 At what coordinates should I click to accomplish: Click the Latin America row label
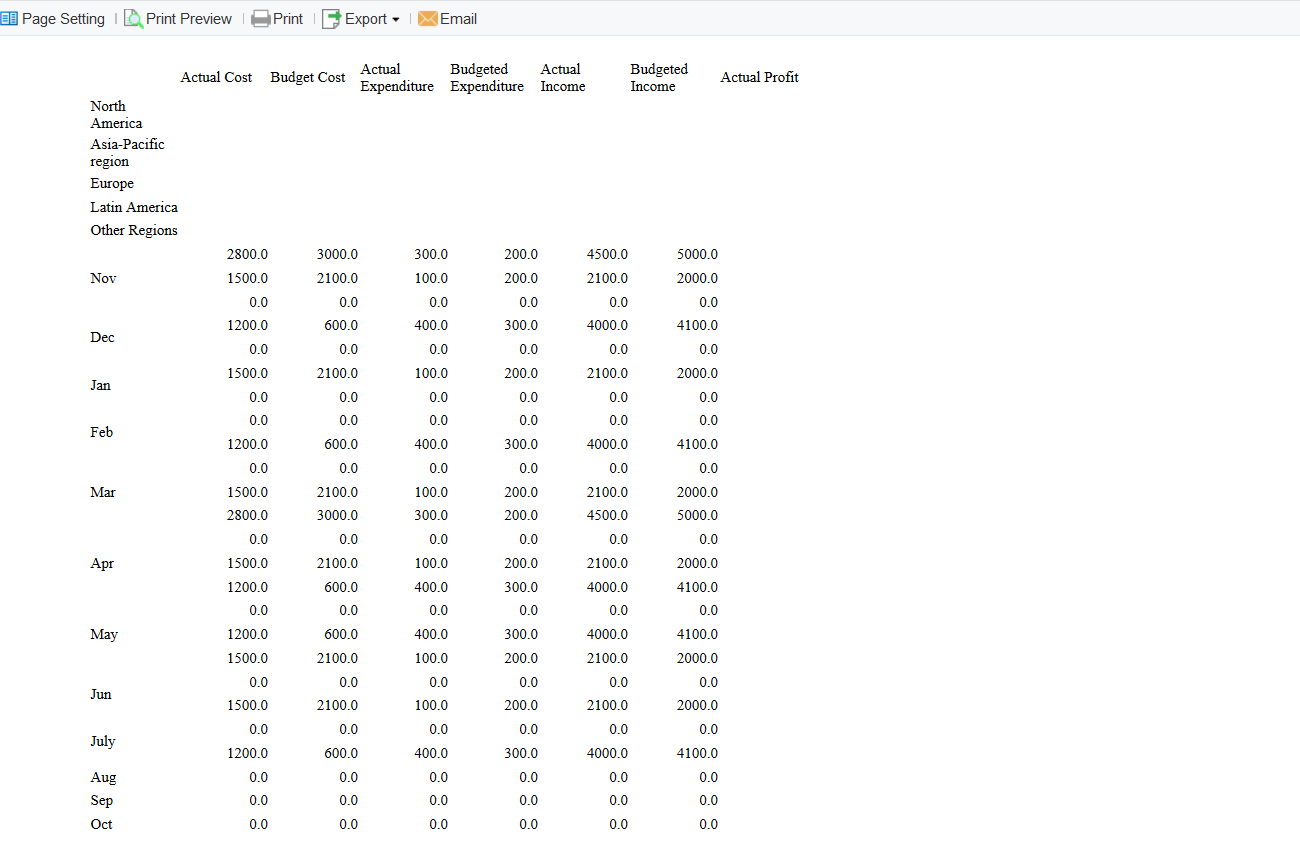[x=134, y=207]
